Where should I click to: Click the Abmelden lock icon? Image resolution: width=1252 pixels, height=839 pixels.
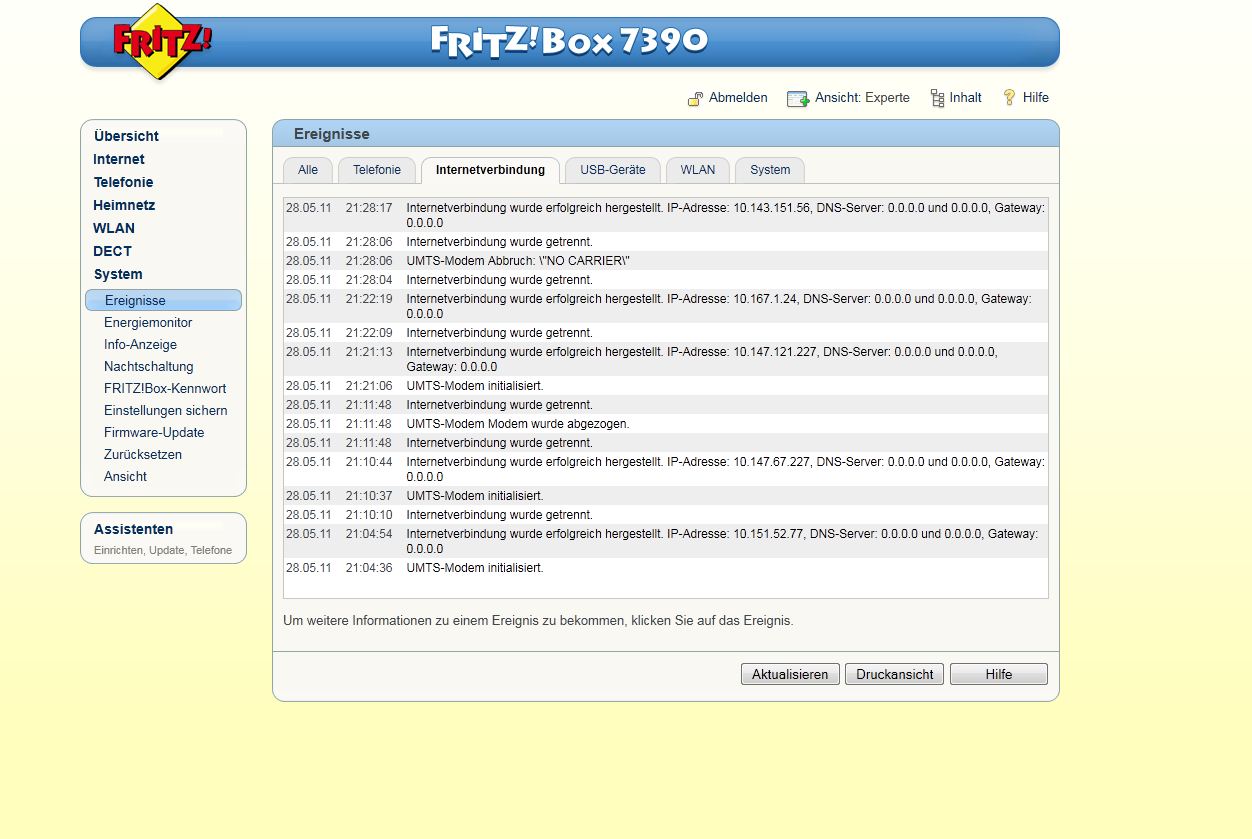696,98
